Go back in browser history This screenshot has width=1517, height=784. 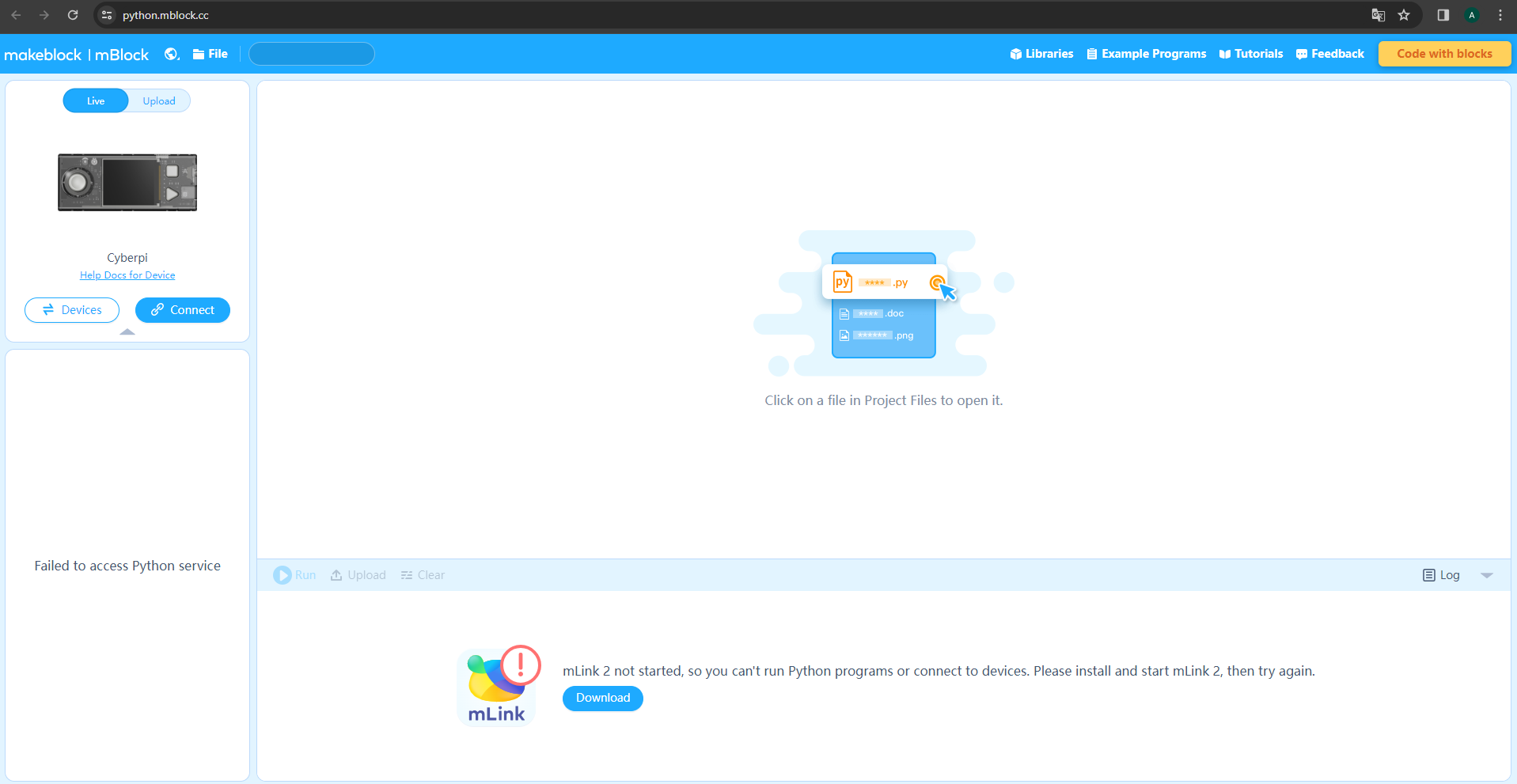coord(16,15)
